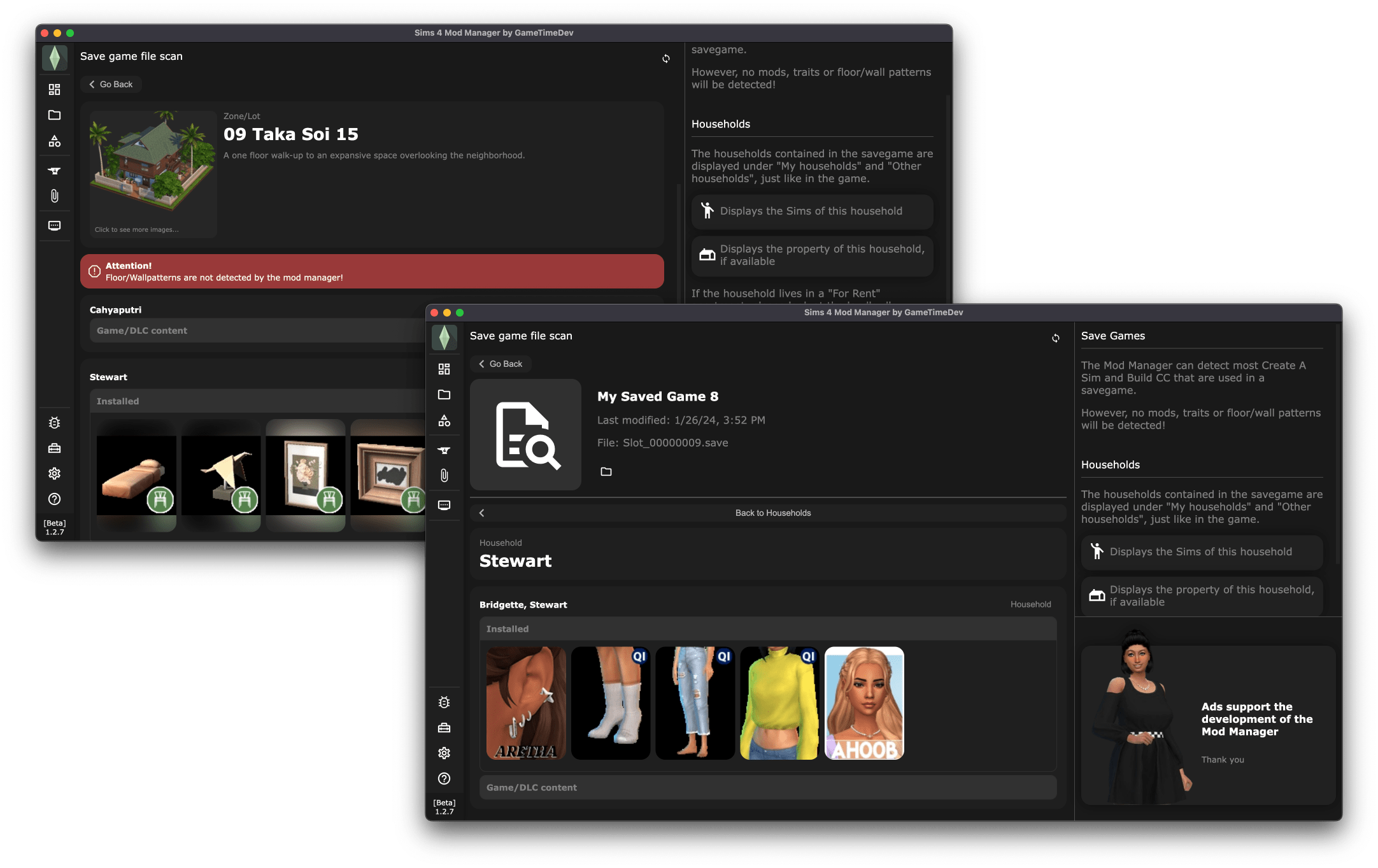Open AHOOB hair CC thumbnail
The image size is (1378, 868).
coord(865,703)
